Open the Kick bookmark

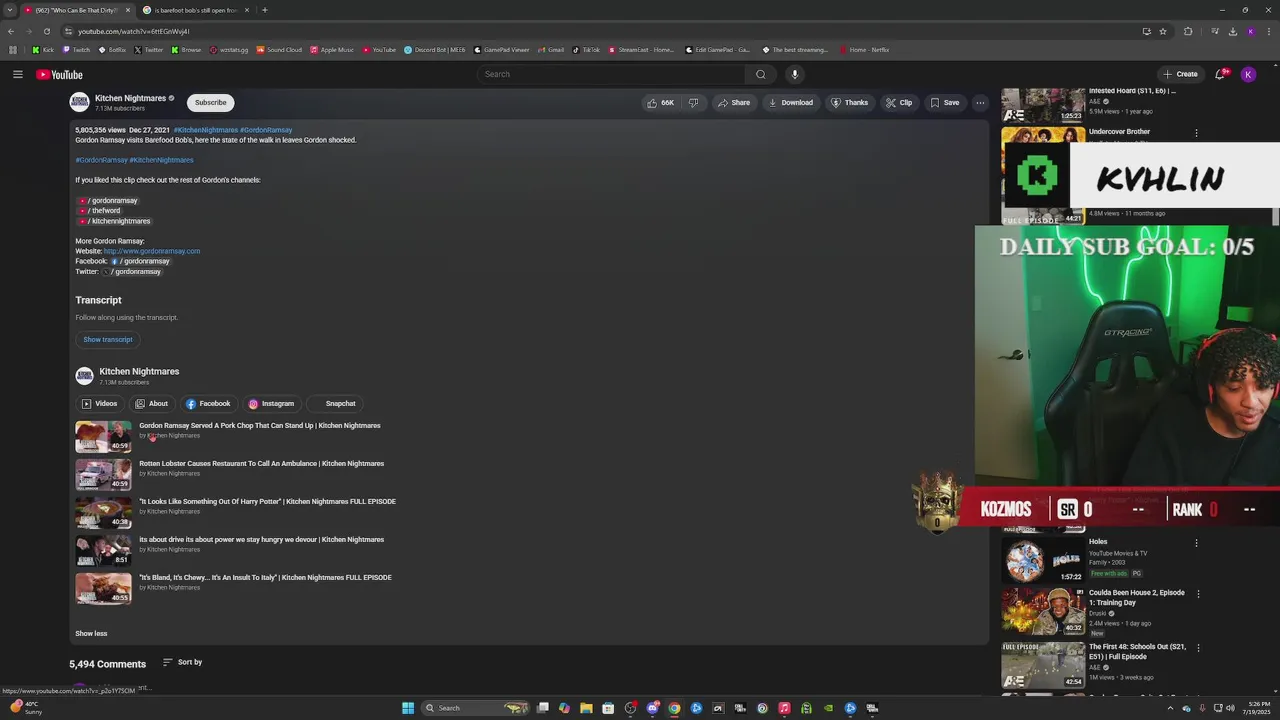click(42, 50)
